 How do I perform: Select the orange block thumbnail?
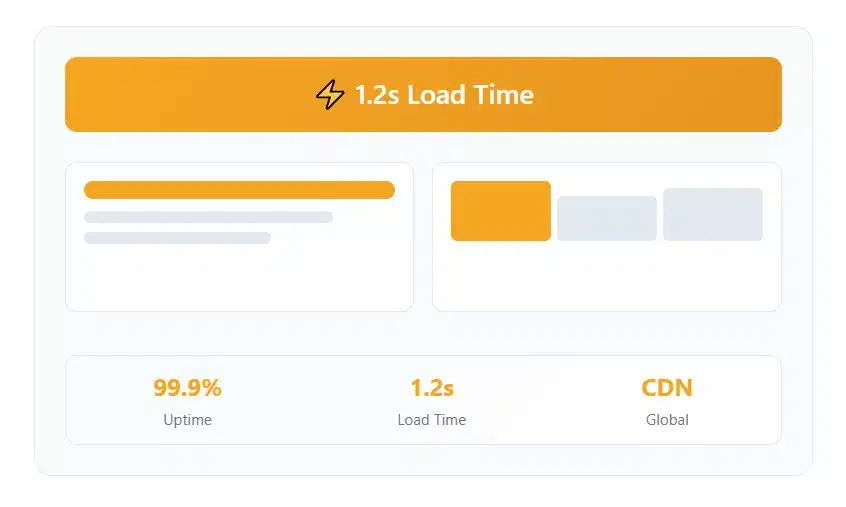[501, 211]
